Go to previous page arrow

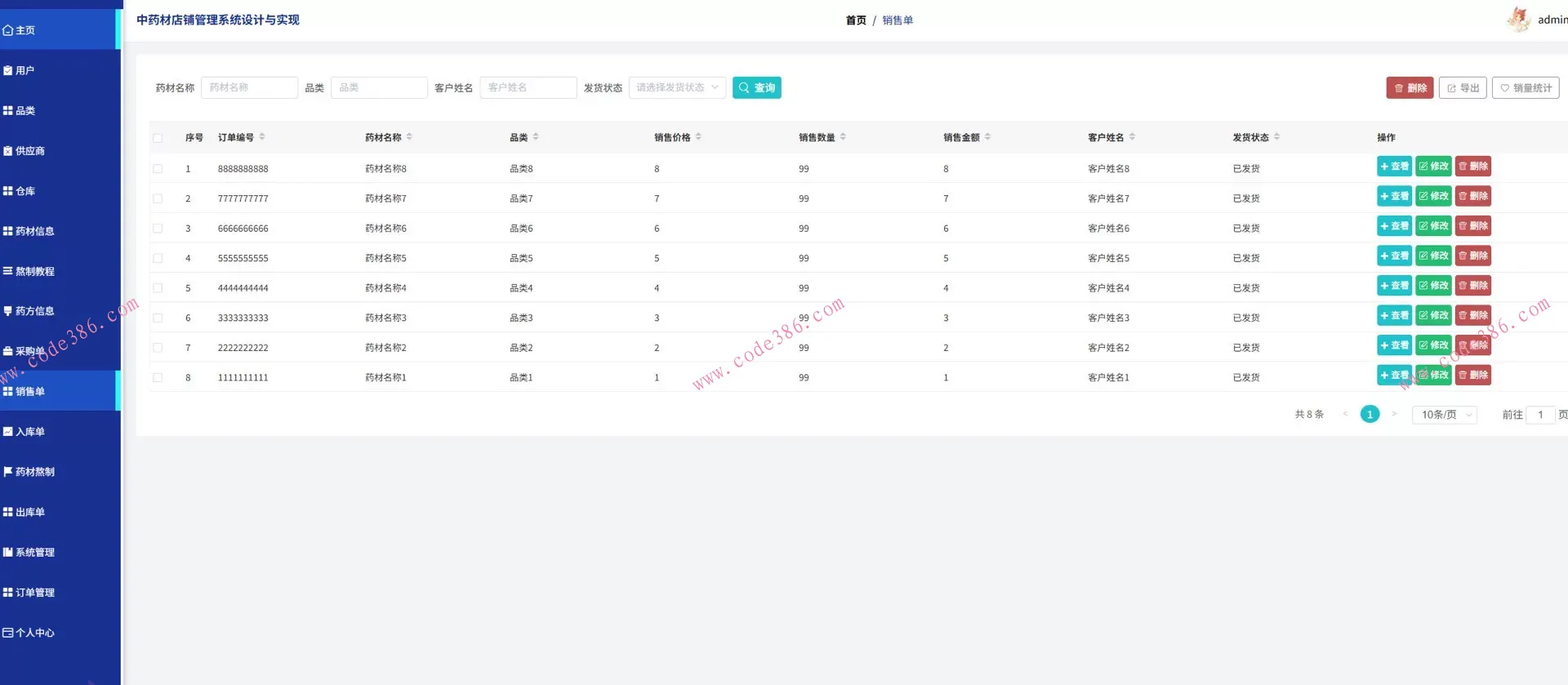pyautogui.click(x=1345, y=414)
